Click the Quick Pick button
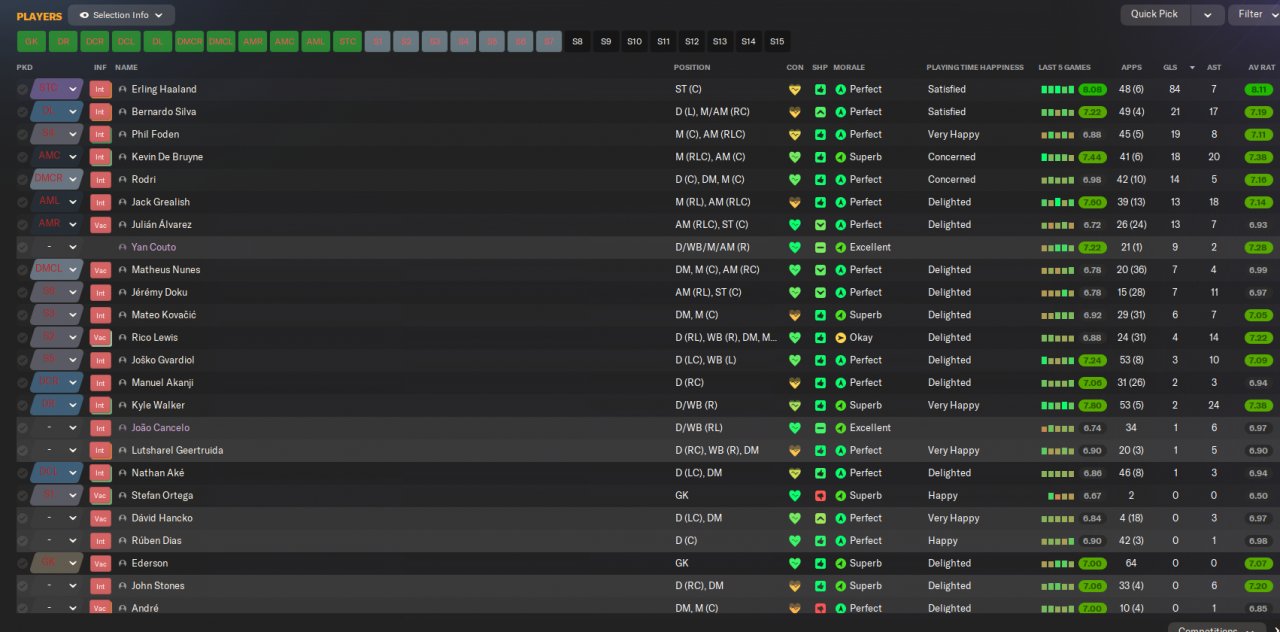 coord(1154,15)
